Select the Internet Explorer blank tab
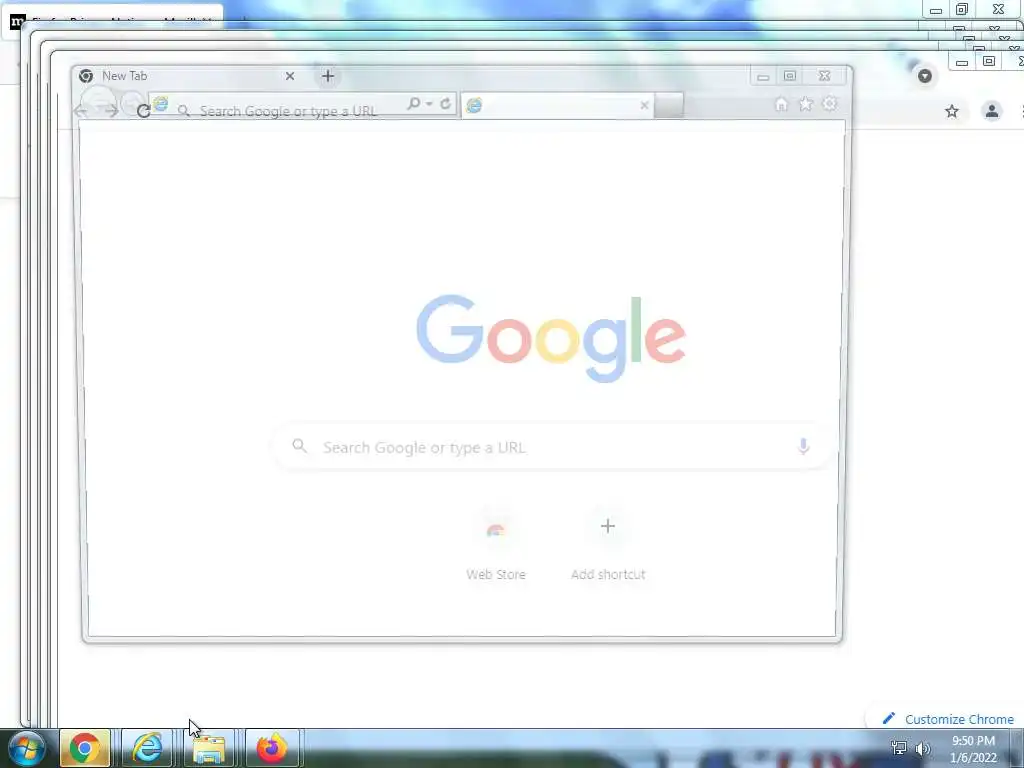Screen dimensions: 1024x768 pyautogui.click(x=557, y=106)
